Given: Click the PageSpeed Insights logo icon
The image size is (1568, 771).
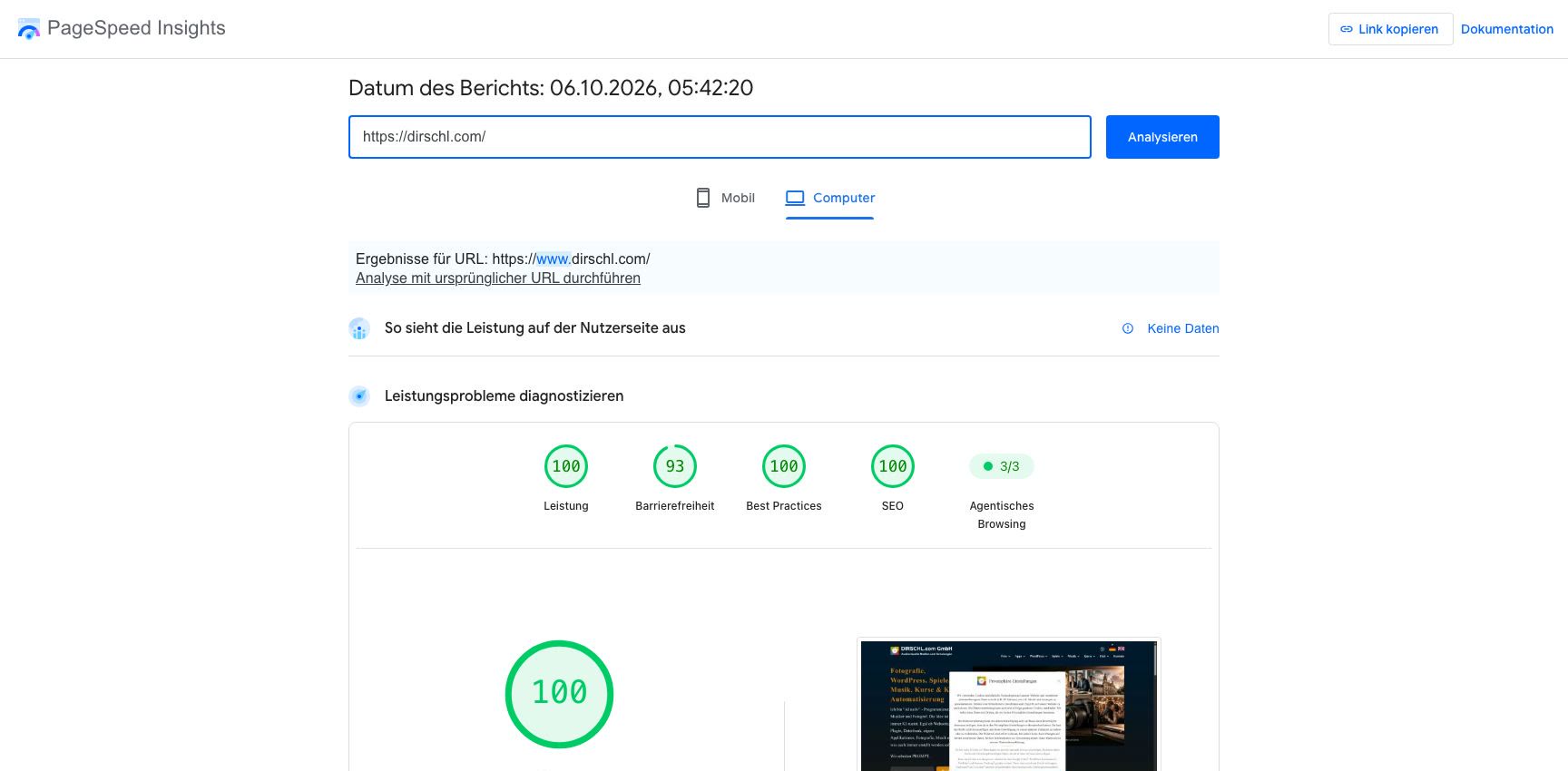Looking at the screenshot, I should (x=29, y=29).
